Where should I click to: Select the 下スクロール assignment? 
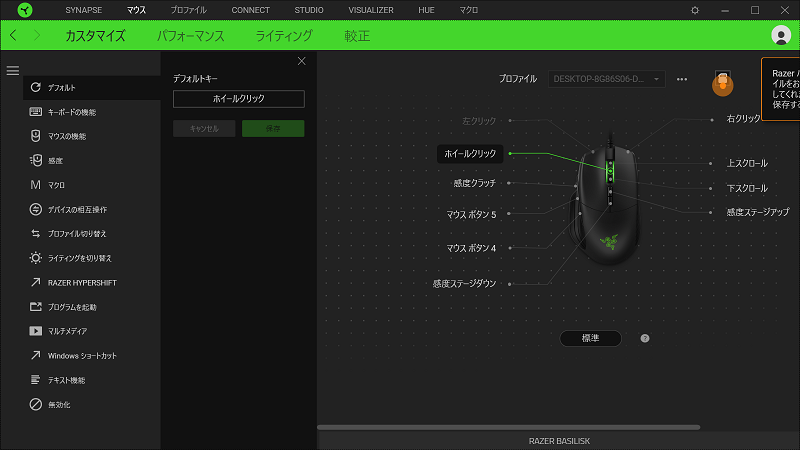tap(747, 188)
